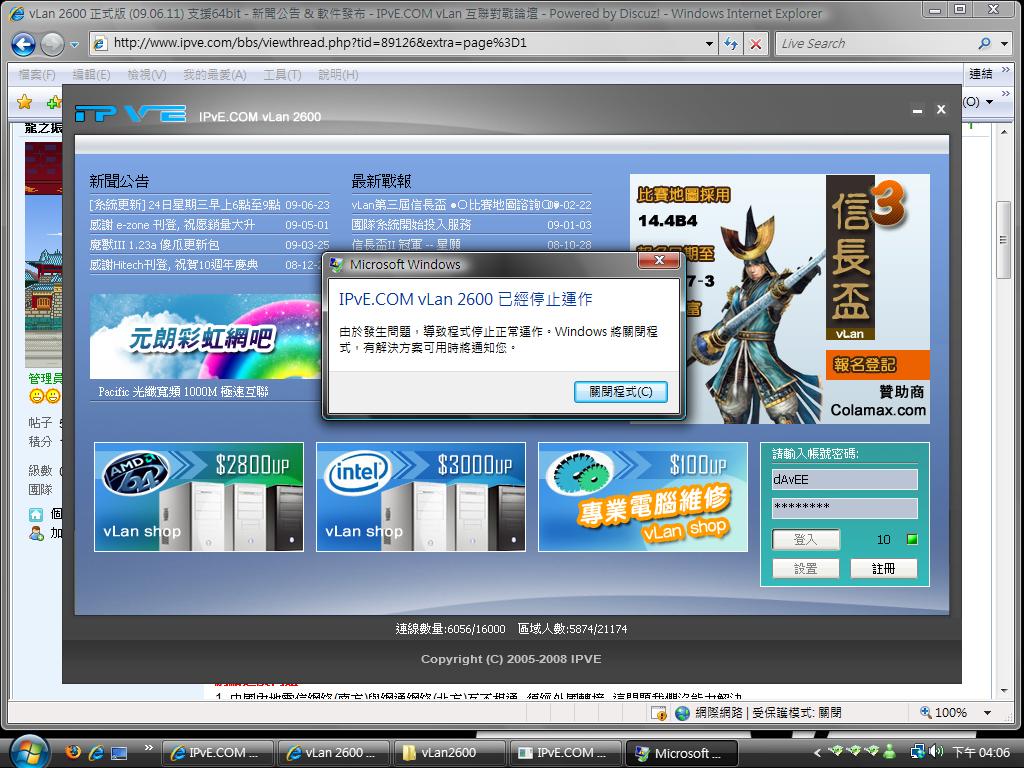Screen dimensions: 1024x768
Task: Click the 元朗彩虹網吧 rainbow banner
Action: pos(206,336)
